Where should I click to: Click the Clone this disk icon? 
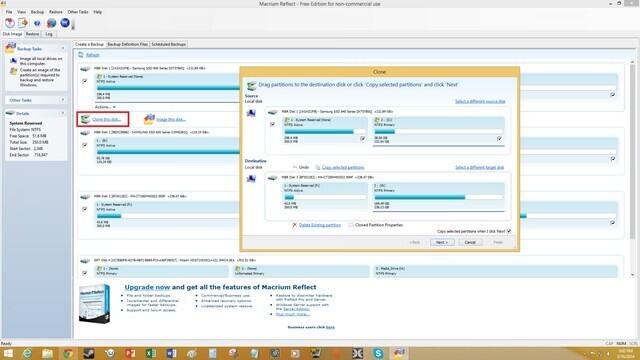tap(85, 119)
